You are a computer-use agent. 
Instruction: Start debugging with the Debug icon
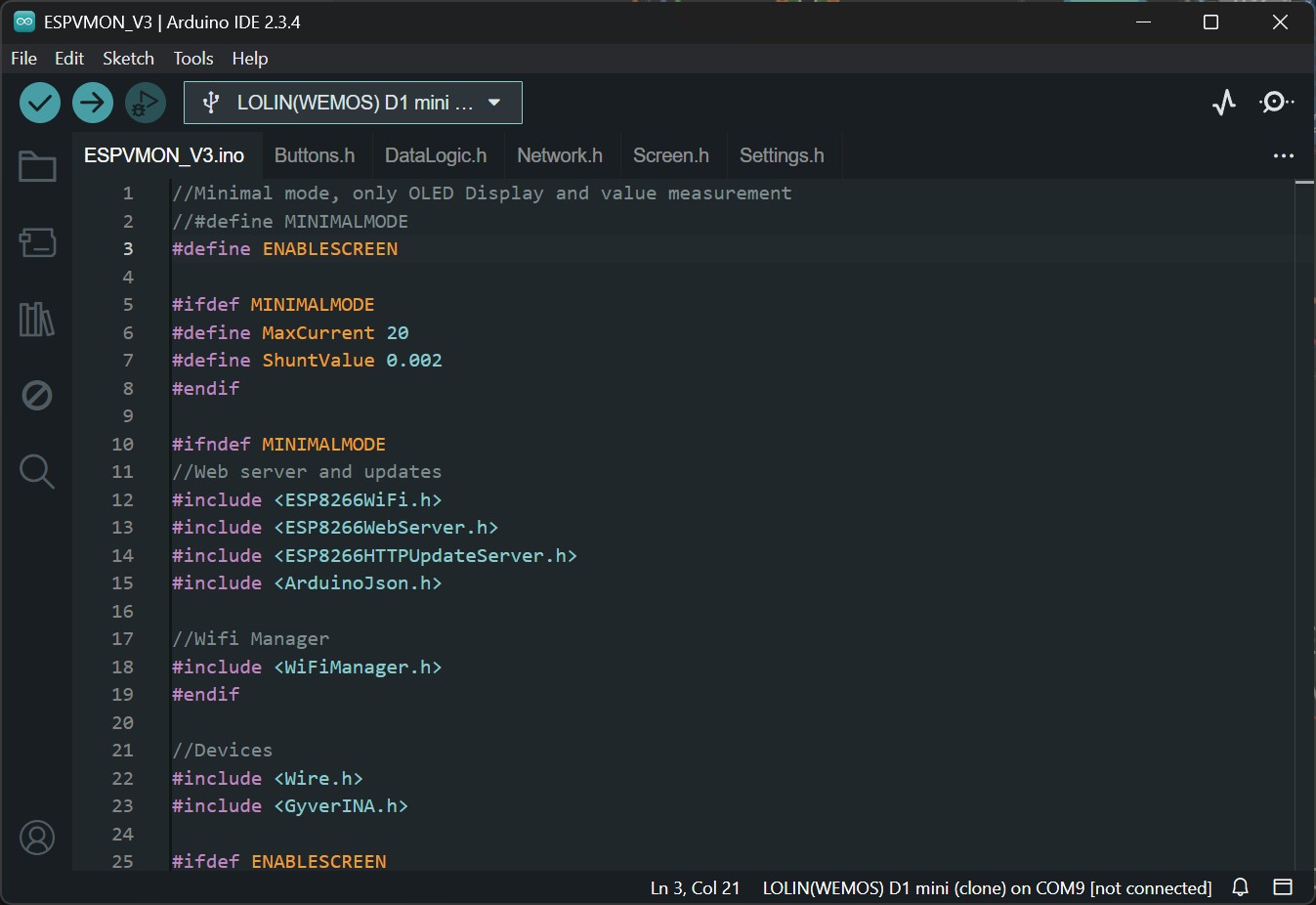click(146, 103)
